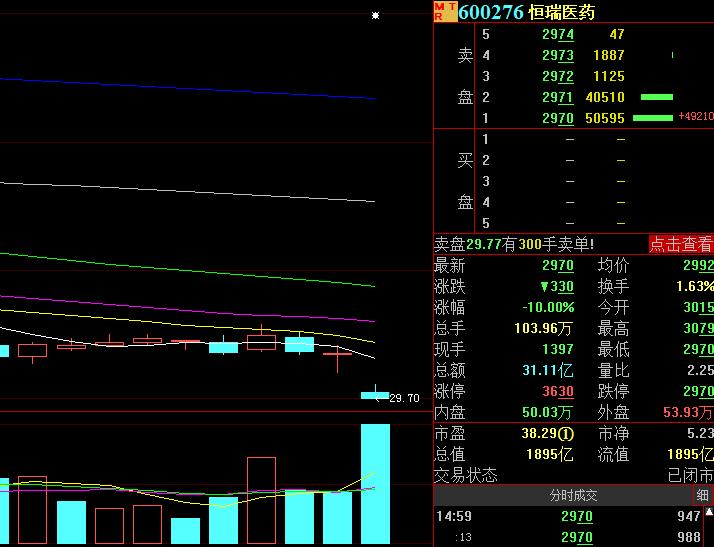Click stock name 恒瑞医药
This screenshot has height=547, width=714.
pyautogui.click(x=562, y=12)
